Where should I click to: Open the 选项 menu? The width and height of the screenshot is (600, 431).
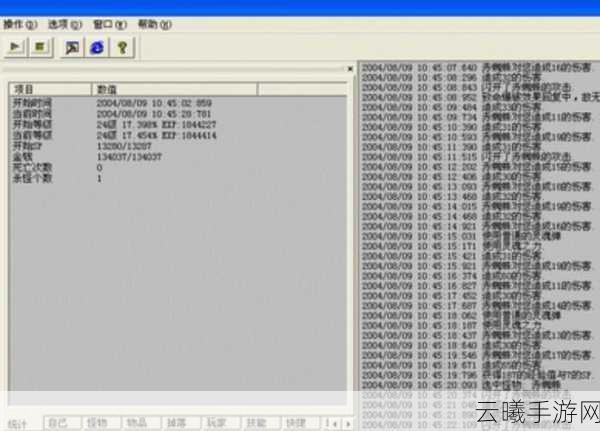pos(65,24)
